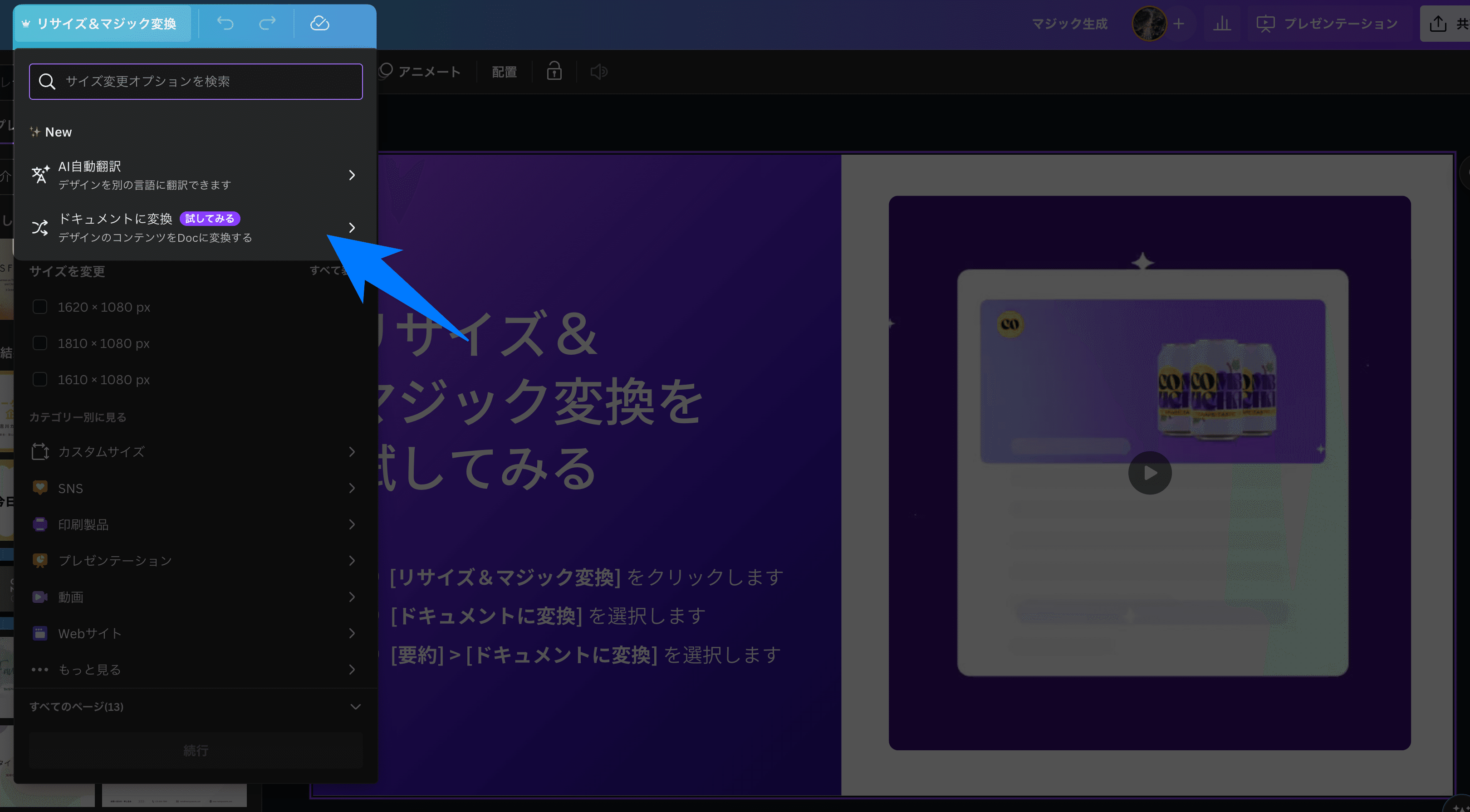Click the プレゼンテーション button
Viewport: 1470px width, 812px height.
(x=1327, y=24)
